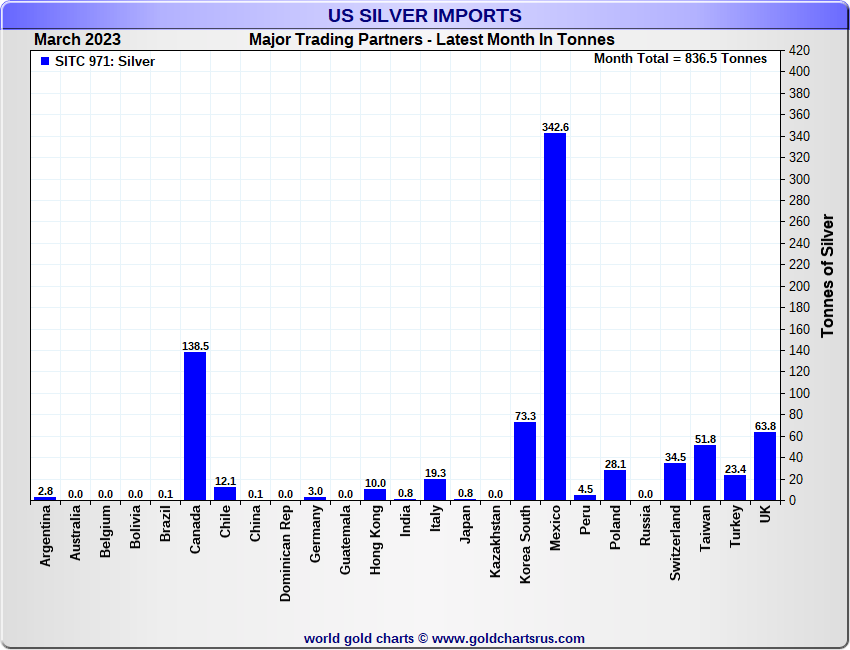Click the blue SITC 971 Silver legend swatch
Screen dimensions: 850x650
pyautogui.click(x=44, y=62)
